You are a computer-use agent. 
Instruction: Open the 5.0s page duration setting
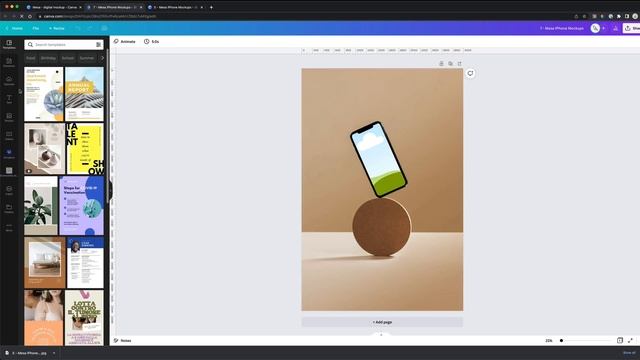click(x=151, y=42)
